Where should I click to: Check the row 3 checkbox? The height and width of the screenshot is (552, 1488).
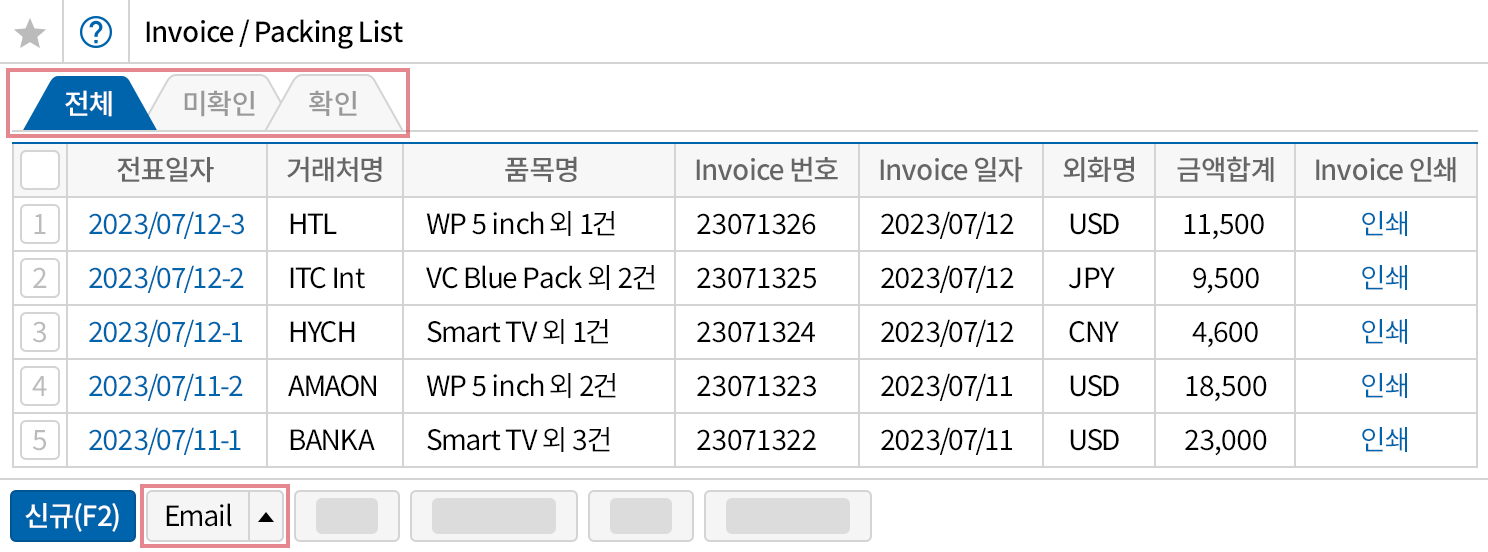point(40,332)
